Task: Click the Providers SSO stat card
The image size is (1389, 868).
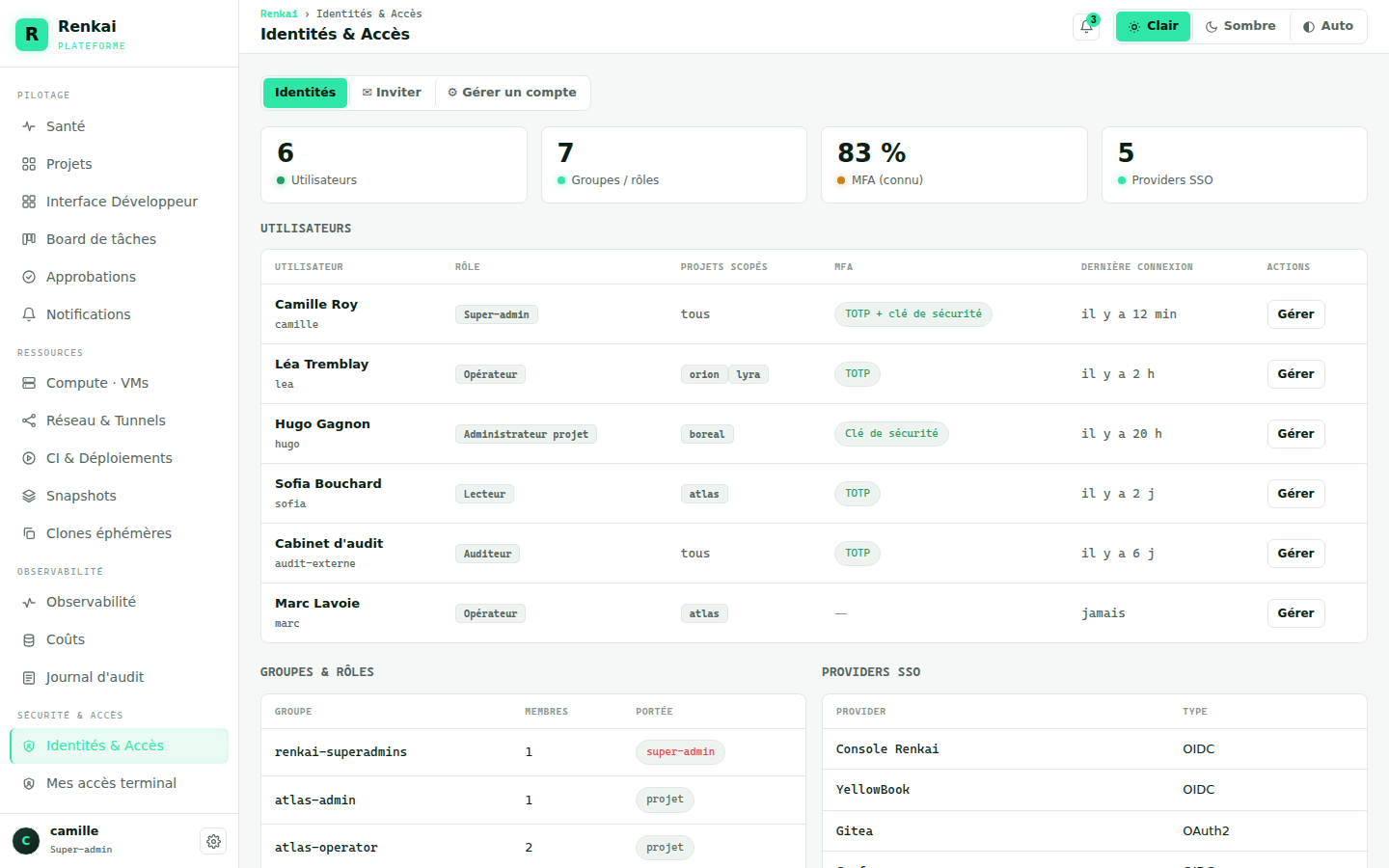Action: pos(1235,165)
